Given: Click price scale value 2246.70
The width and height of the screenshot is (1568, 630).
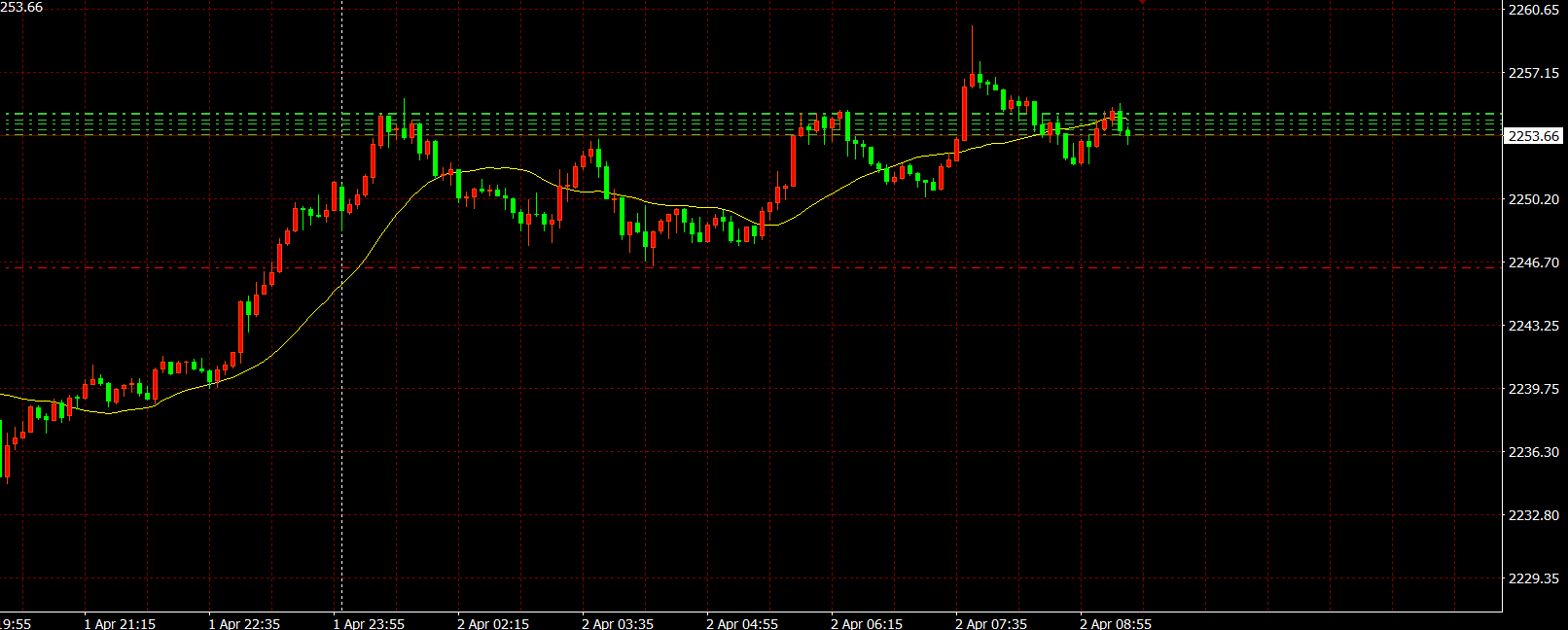Looking at the screenshot, I should [x=1534, y=262].
